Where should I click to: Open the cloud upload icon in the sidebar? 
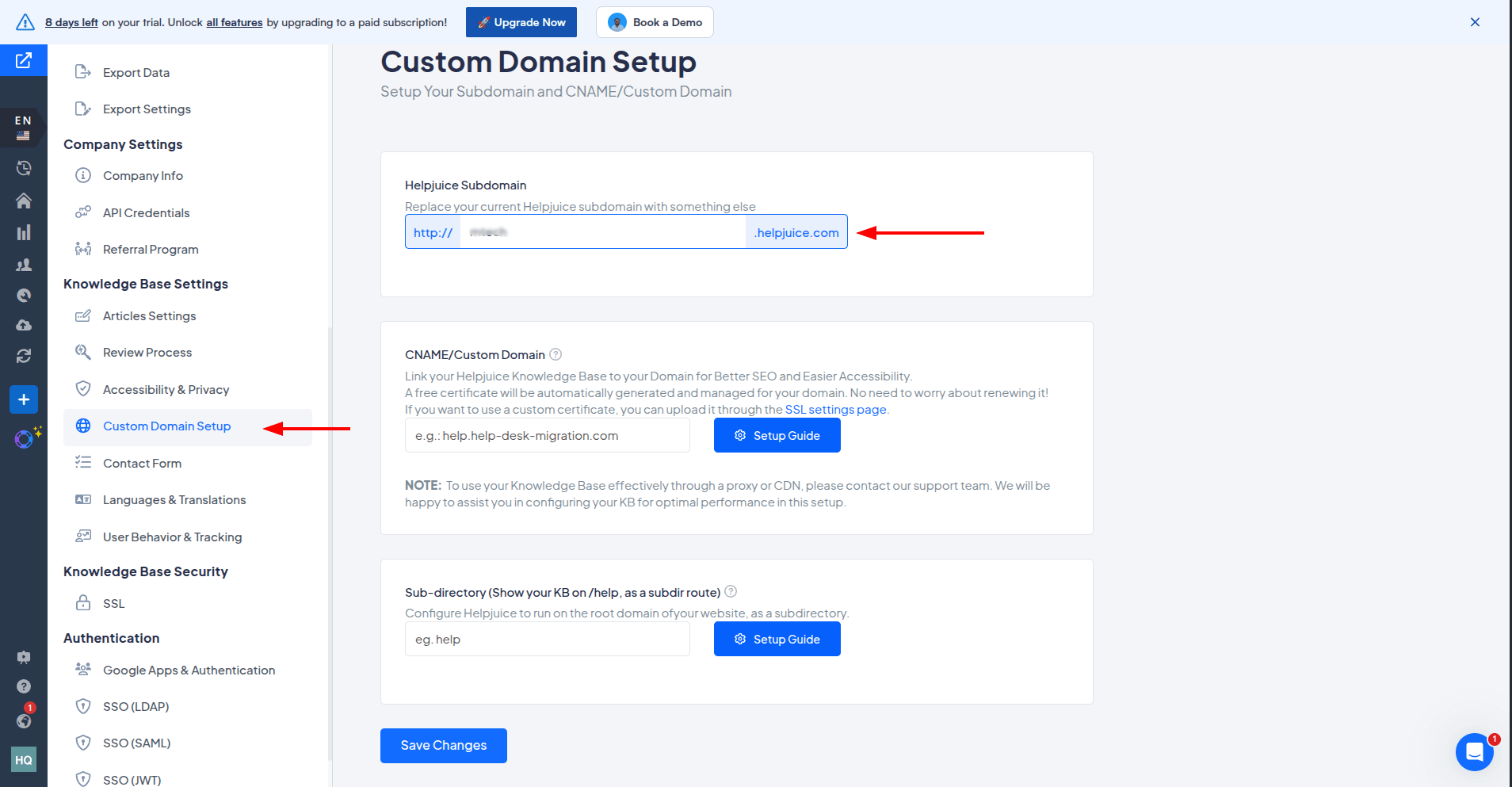tap(24, 325)
